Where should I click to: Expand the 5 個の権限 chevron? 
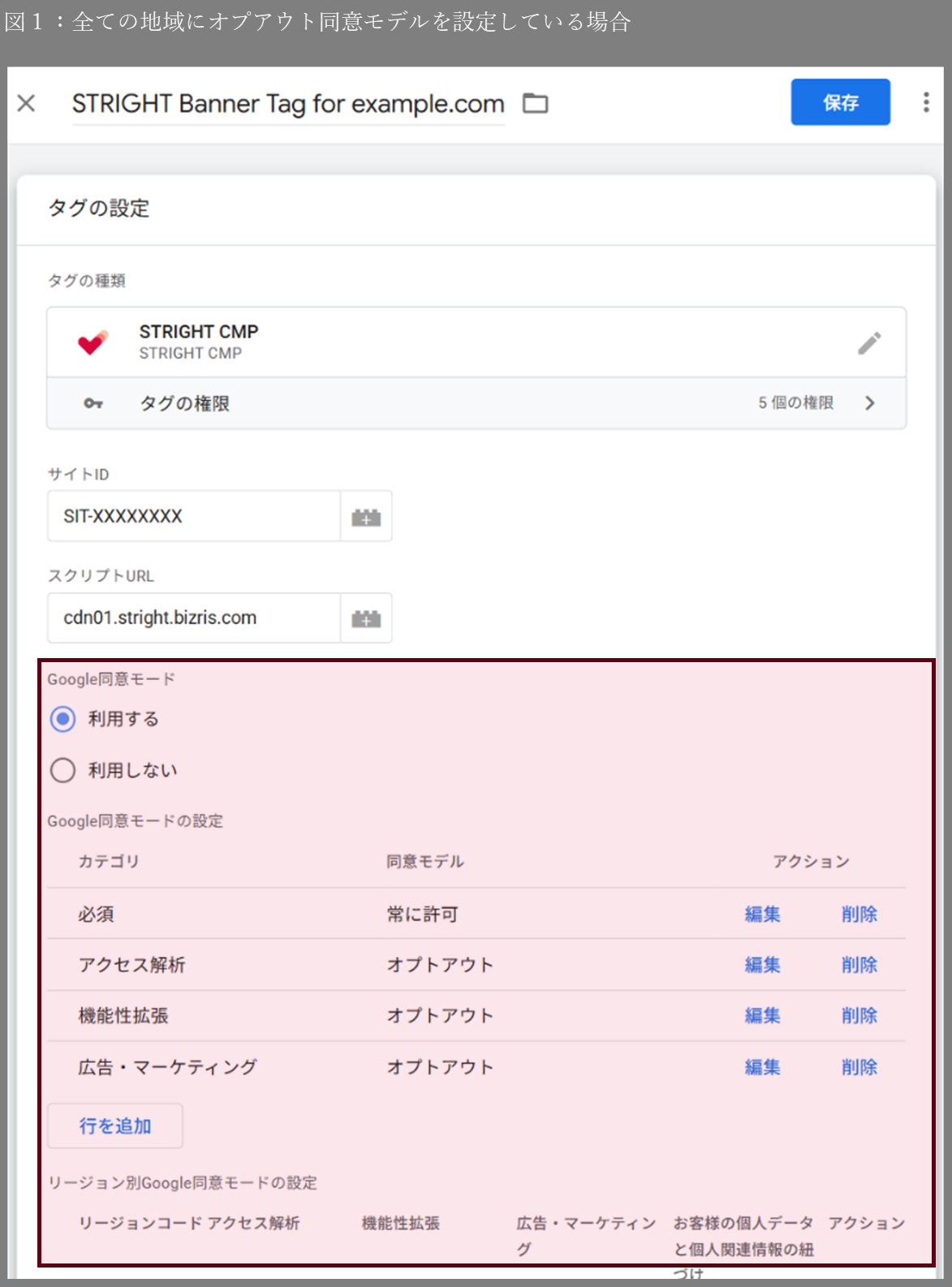point(870,403)
